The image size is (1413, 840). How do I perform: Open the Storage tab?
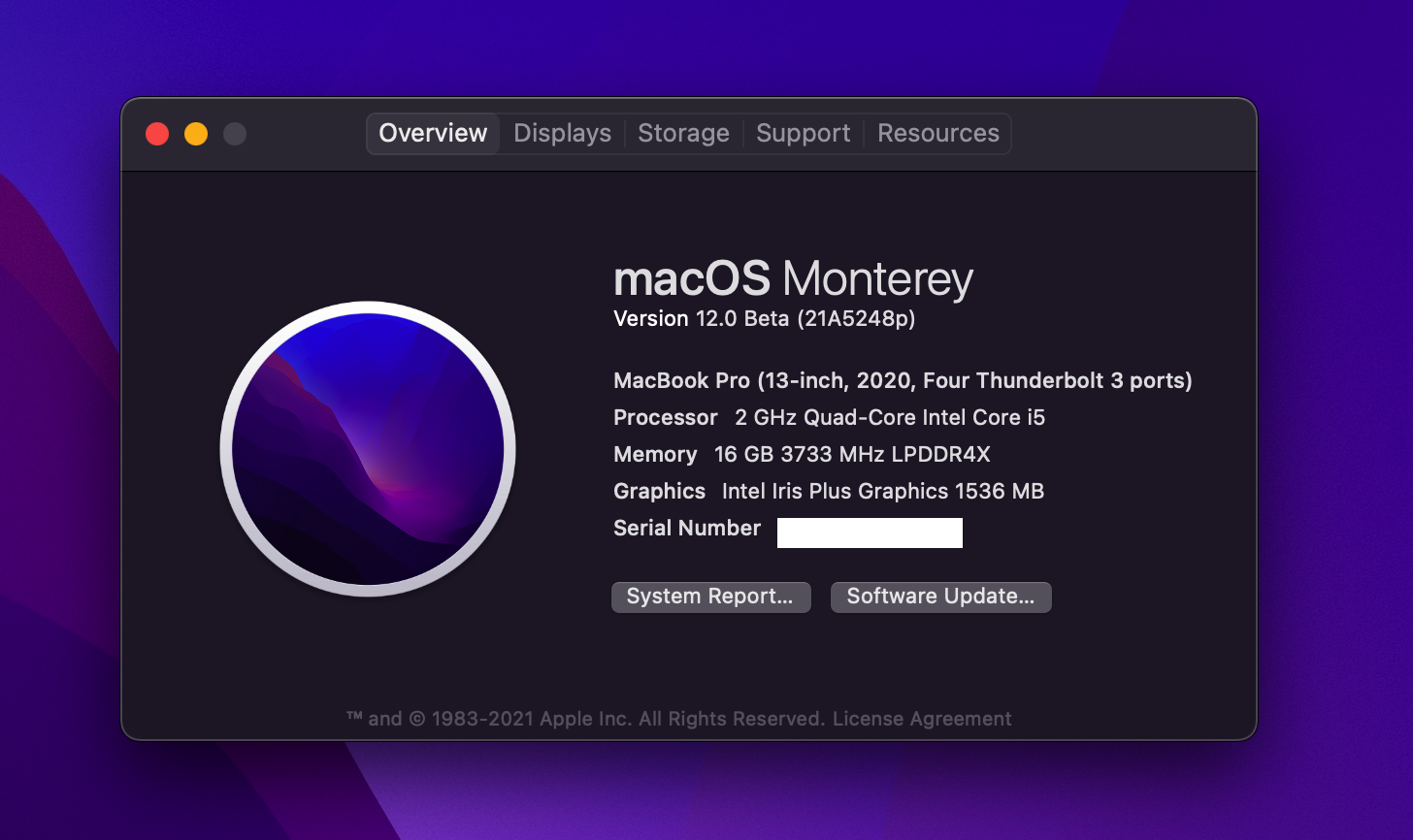point(683,133)
